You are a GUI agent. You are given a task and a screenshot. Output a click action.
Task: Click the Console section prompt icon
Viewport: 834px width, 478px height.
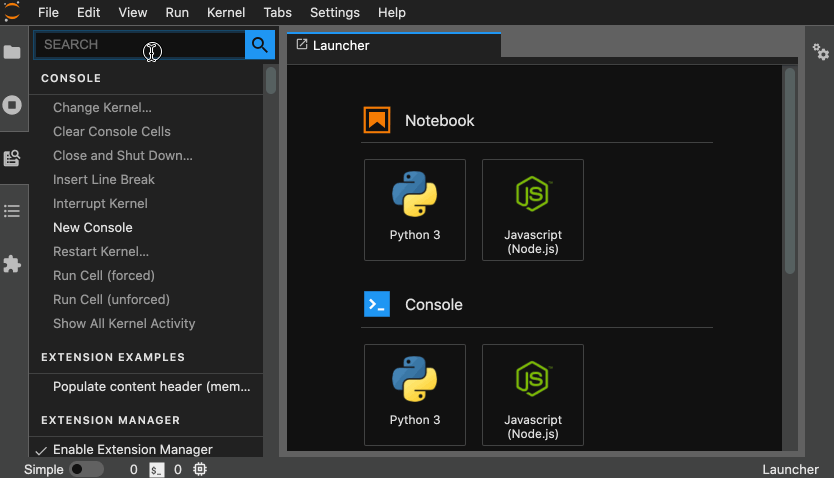click(377, 304)
